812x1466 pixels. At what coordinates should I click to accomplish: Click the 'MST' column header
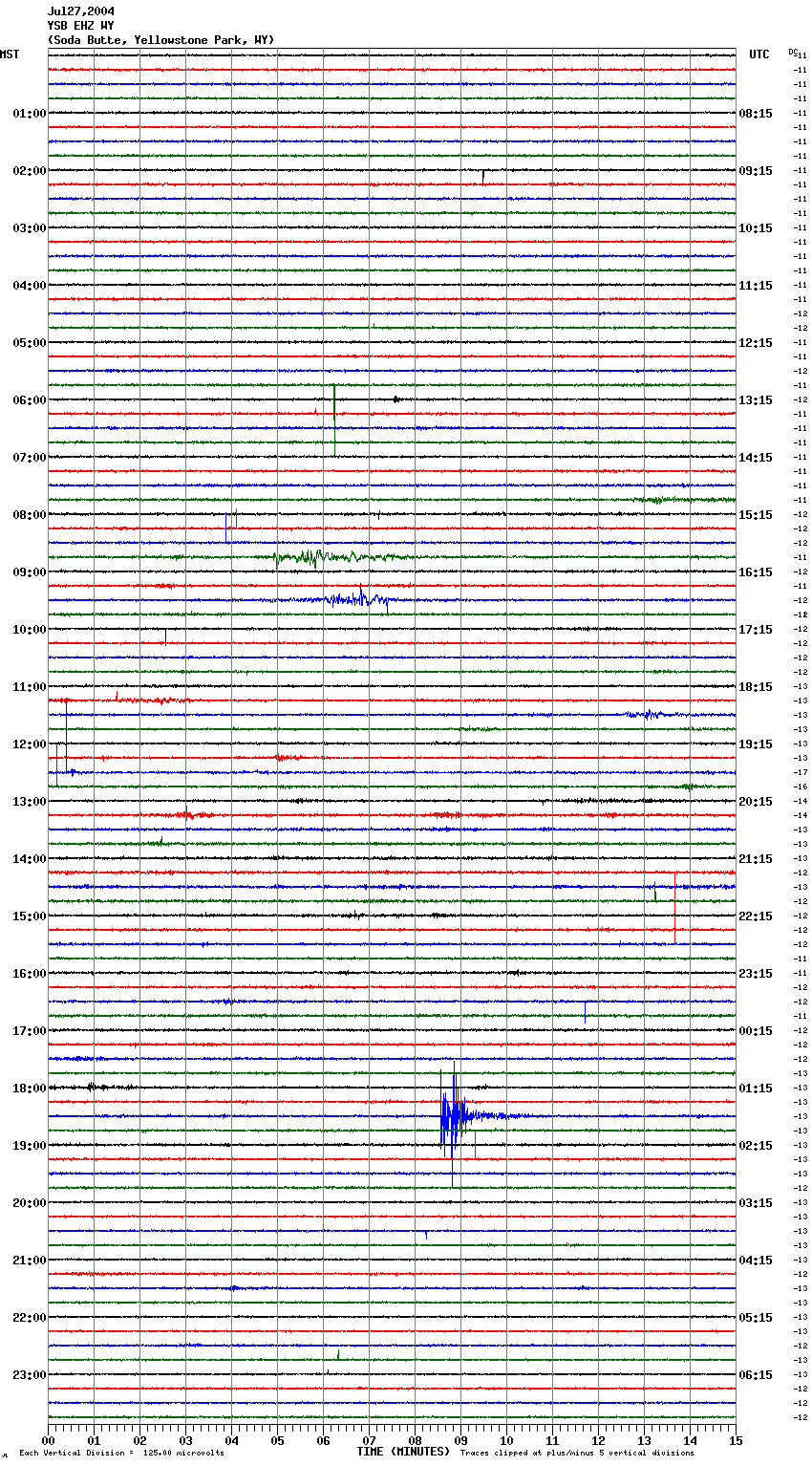pyautogui.click(x=10, y=54)
